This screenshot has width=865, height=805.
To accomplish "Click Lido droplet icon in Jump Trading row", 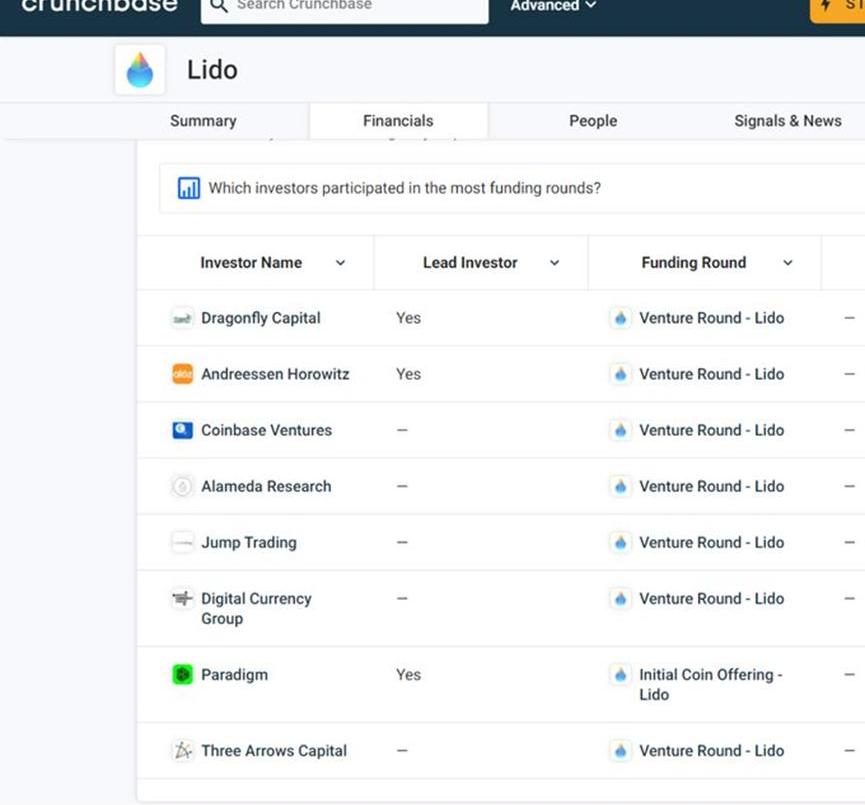I will [621, 543].
